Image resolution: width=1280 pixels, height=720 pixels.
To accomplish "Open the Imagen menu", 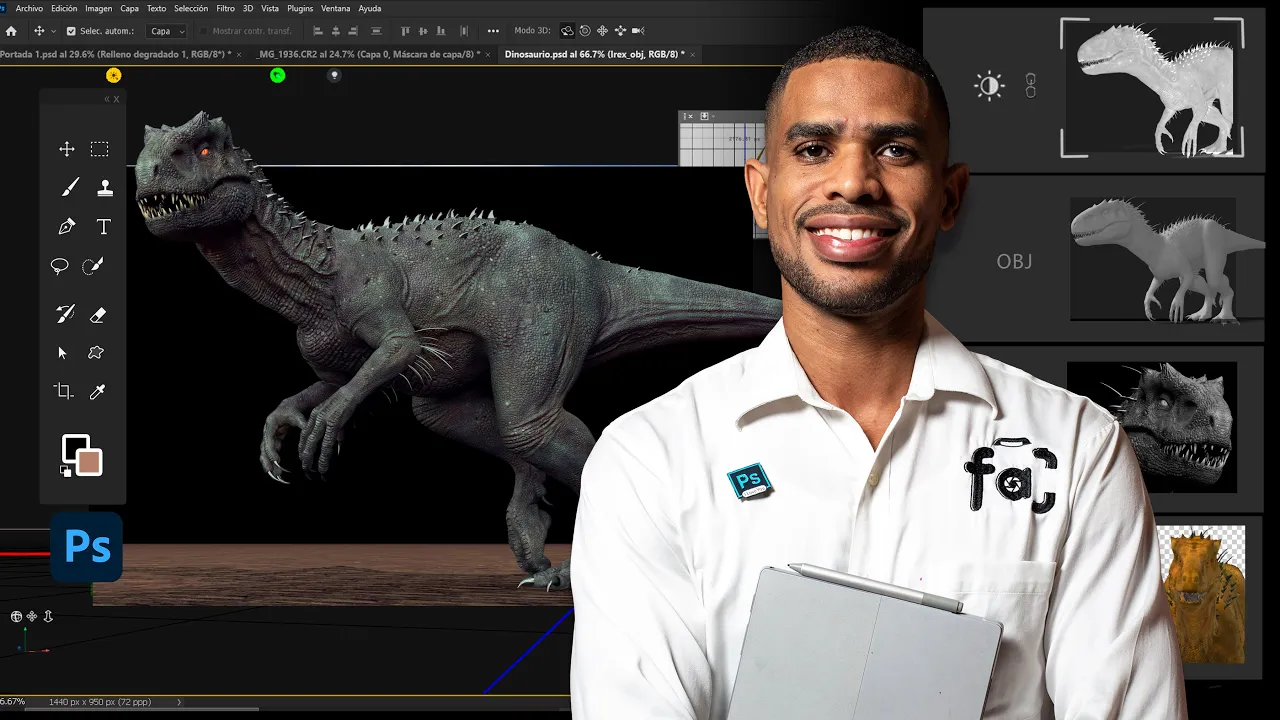I will pyautogui.click(x=99, y=8).
